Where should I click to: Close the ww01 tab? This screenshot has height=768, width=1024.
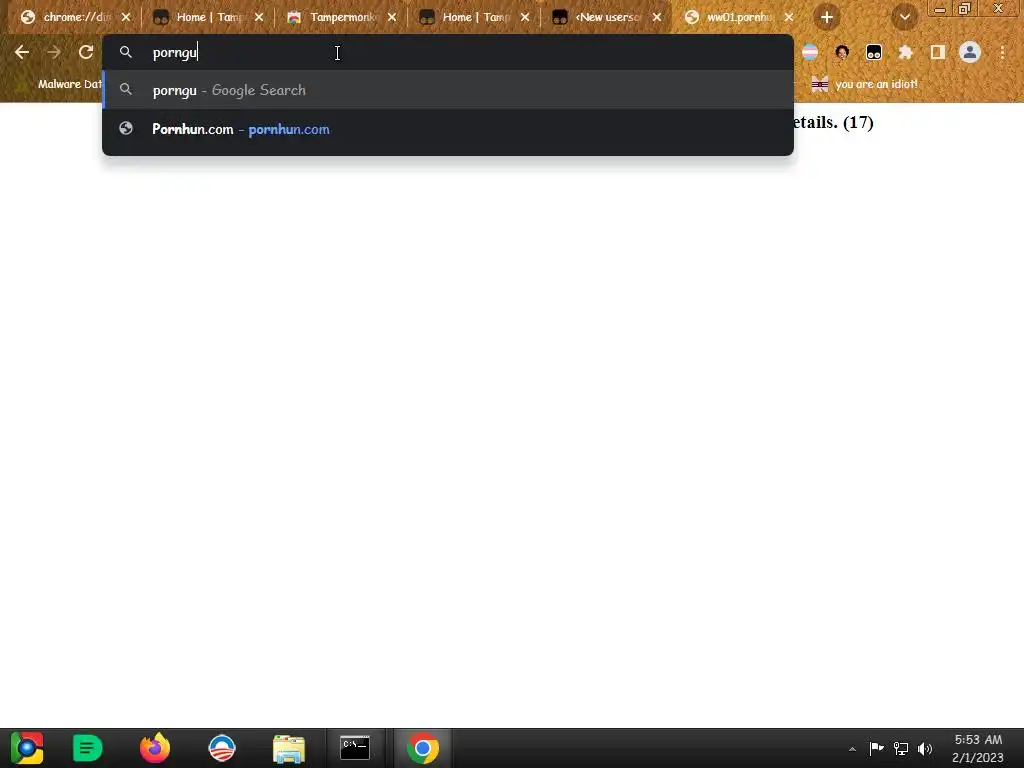coord(789,18)
